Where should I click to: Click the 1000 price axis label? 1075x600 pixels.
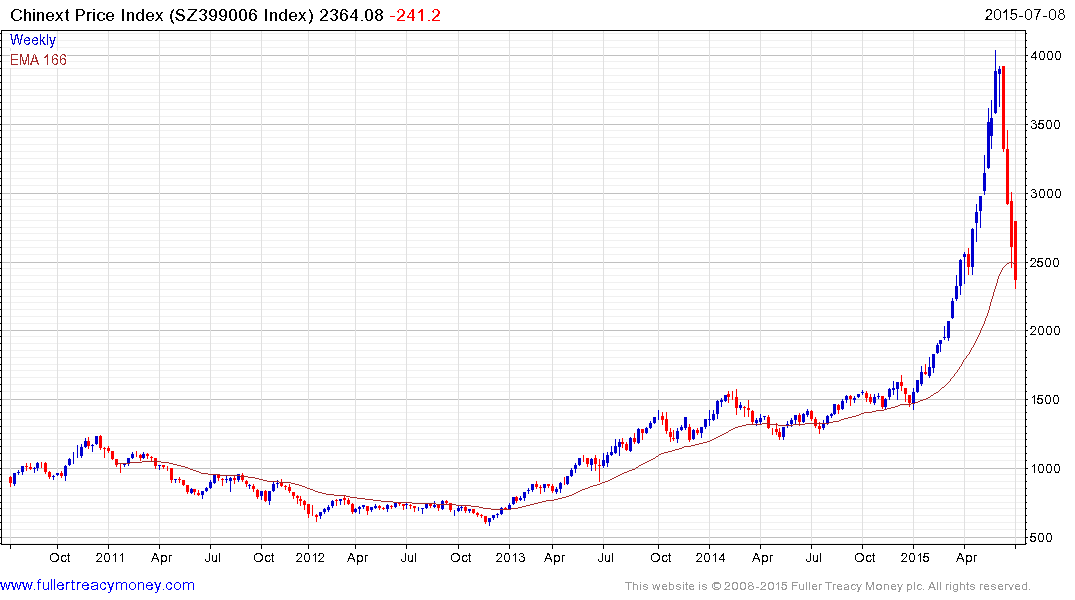(x=1046, y=468)
